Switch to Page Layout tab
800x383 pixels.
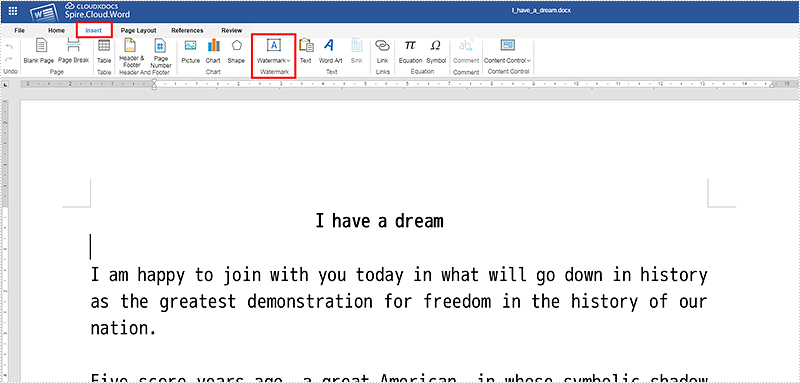[x=138, y=30]
